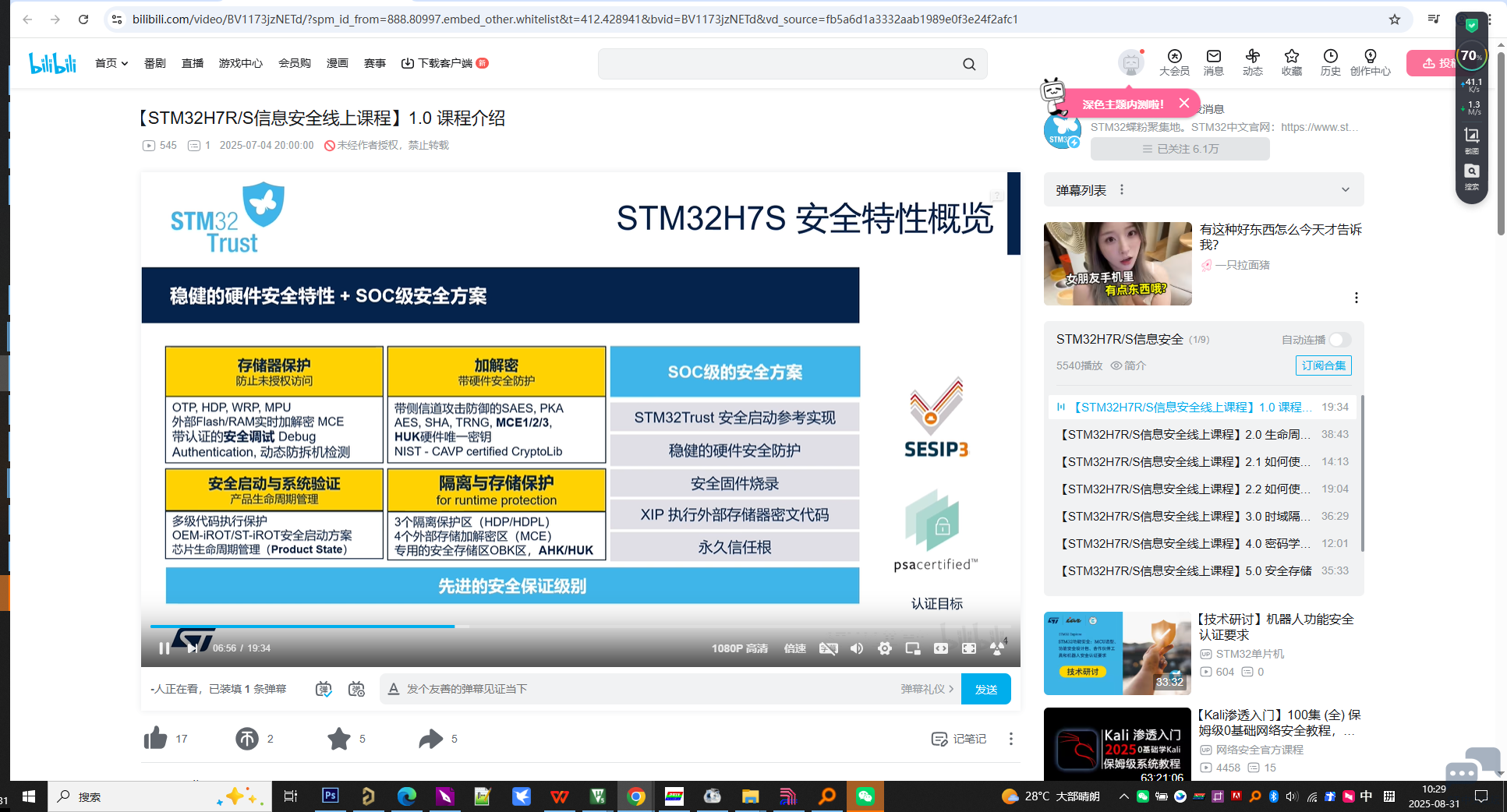Open 收藏 favorites icon
Screen dimensions: 1507x812
click(x=1292, y=62)
